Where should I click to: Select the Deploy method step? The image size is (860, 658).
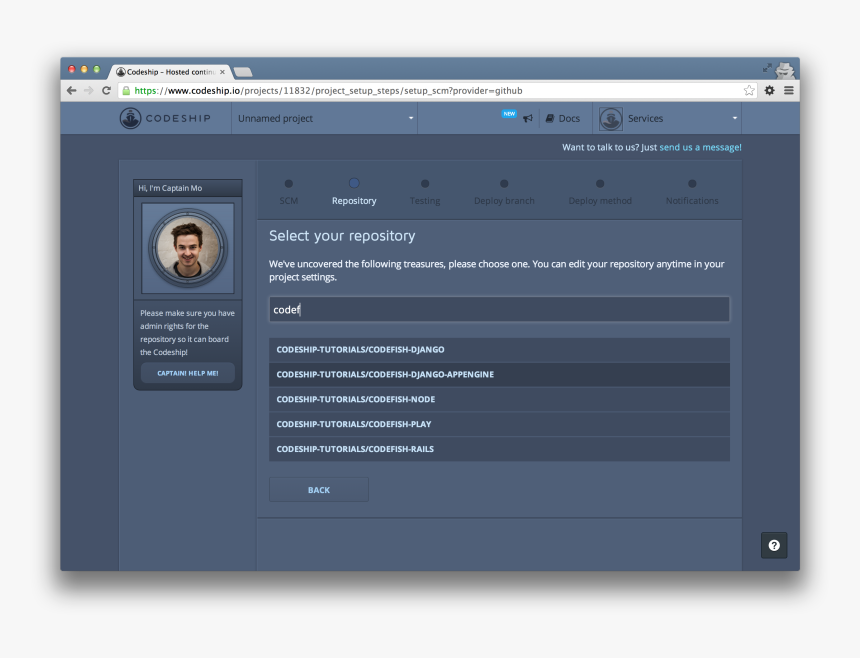pos(600,192)
